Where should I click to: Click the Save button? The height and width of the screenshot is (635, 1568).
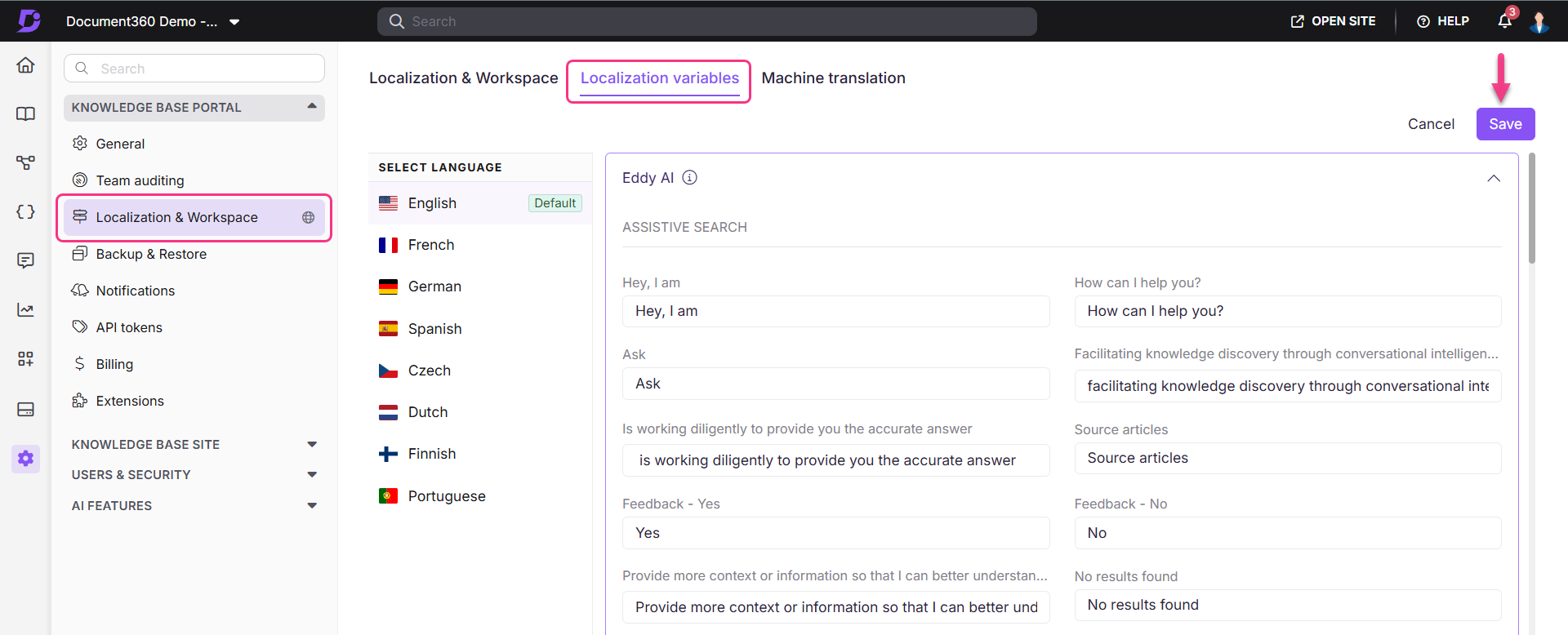pos(1505,124)
